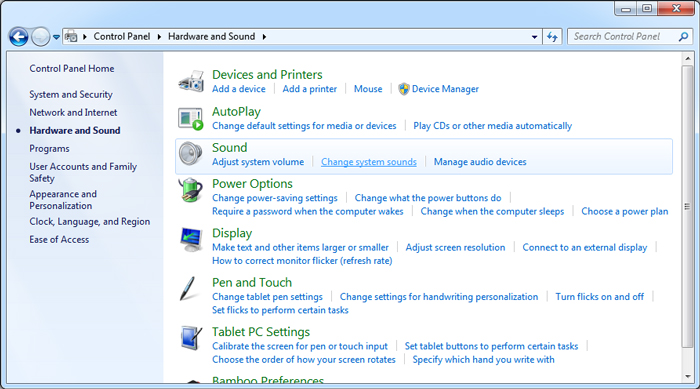Viewport: 700px width, 389px height.
Task: Click the Add a printer link
Action: pos(310,89)
